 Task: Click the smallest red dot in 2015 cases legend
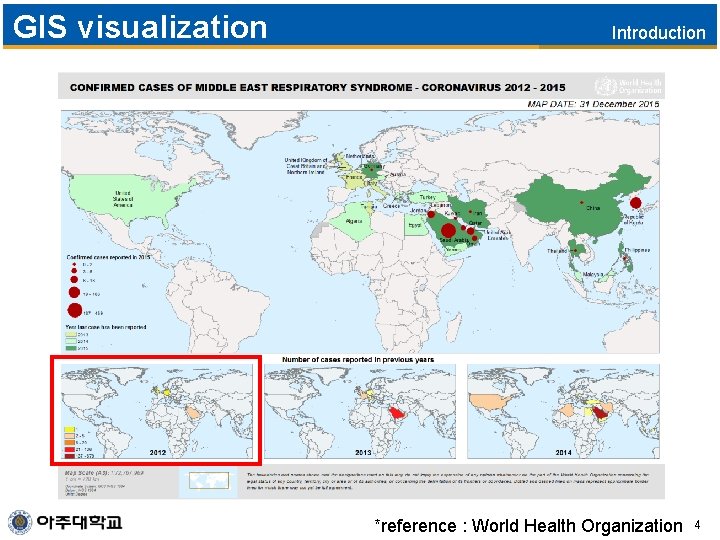click(x=74, y=264)
